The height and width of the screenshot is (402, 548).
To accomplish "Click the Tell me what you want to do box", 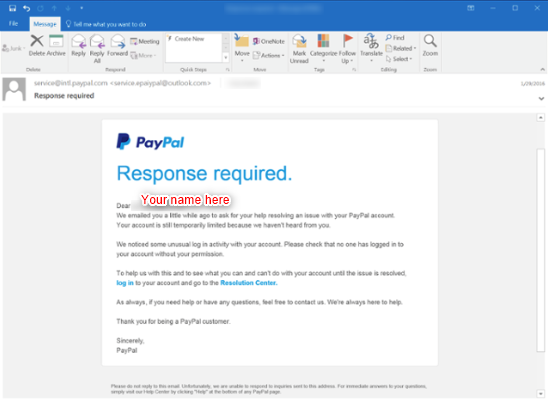I will (x=106, y=24).
